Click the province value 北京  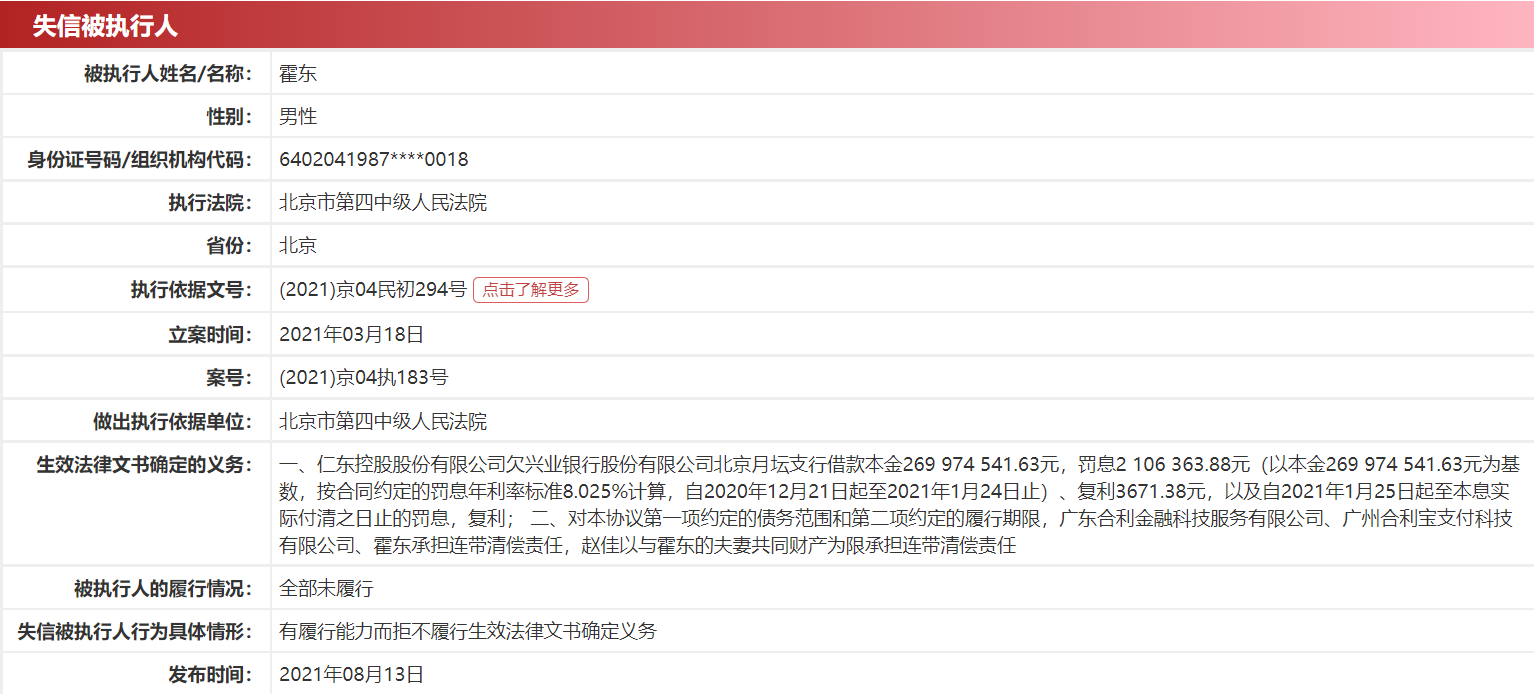(x=298, y=246)
